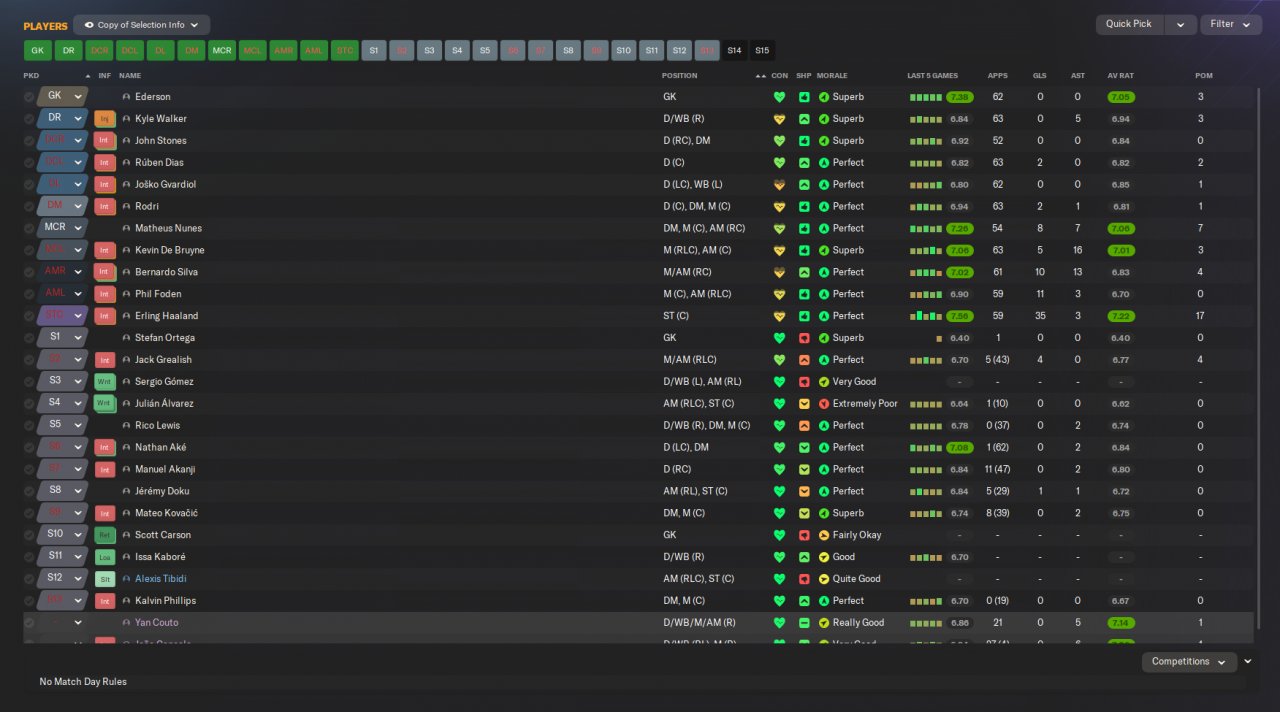Image resolution: width=1280 pixels, height=712 pixels.
Task: Click the profile icon next to Jérémy Doku
Action: pos(126,491)
